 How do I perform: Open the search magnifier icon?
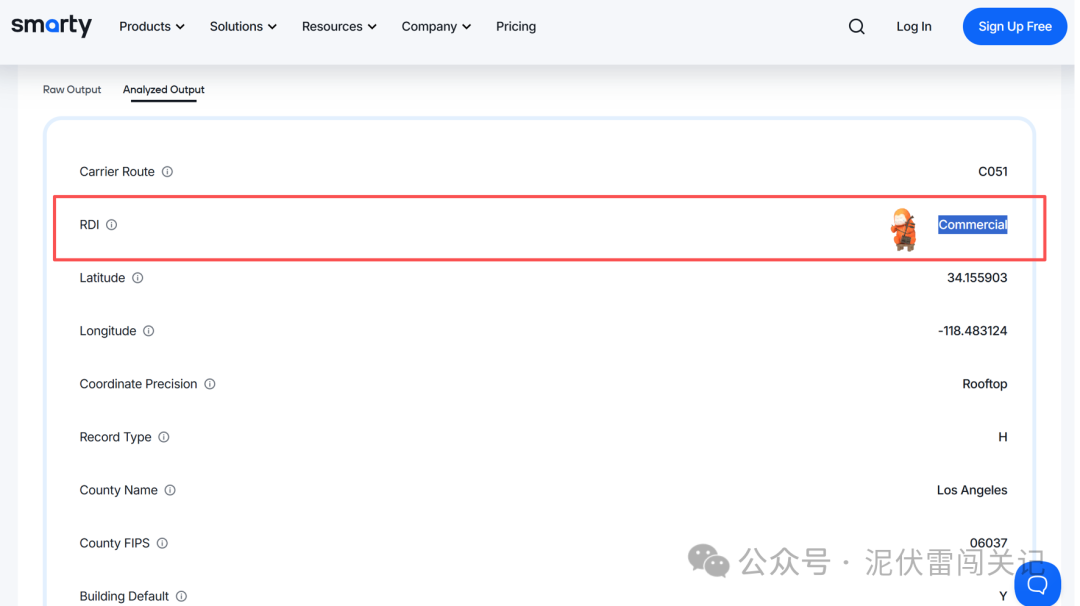(856, 26)
